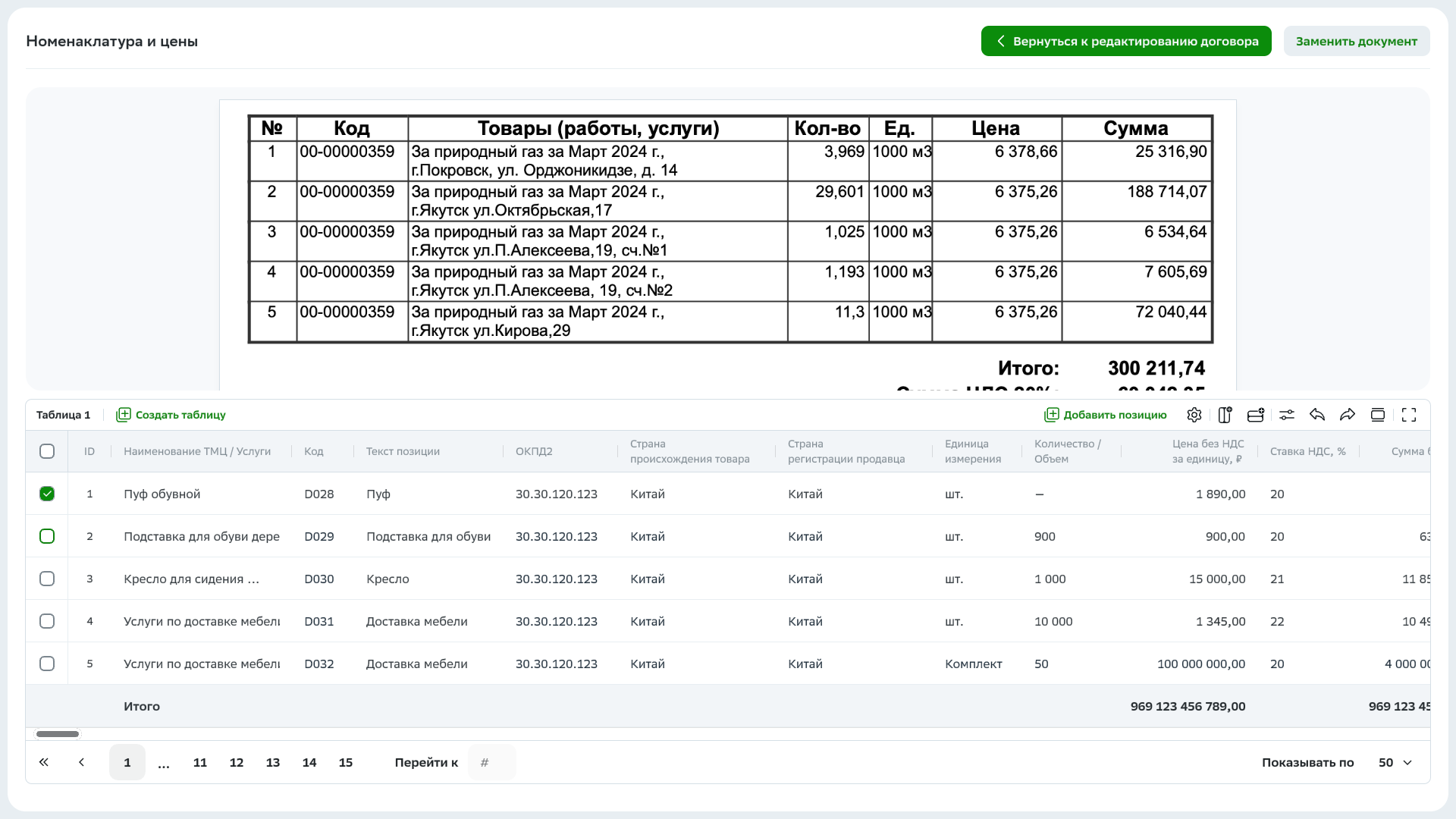
Task: Expand table to fullscreen
Action: click(x=1409, y=415)
